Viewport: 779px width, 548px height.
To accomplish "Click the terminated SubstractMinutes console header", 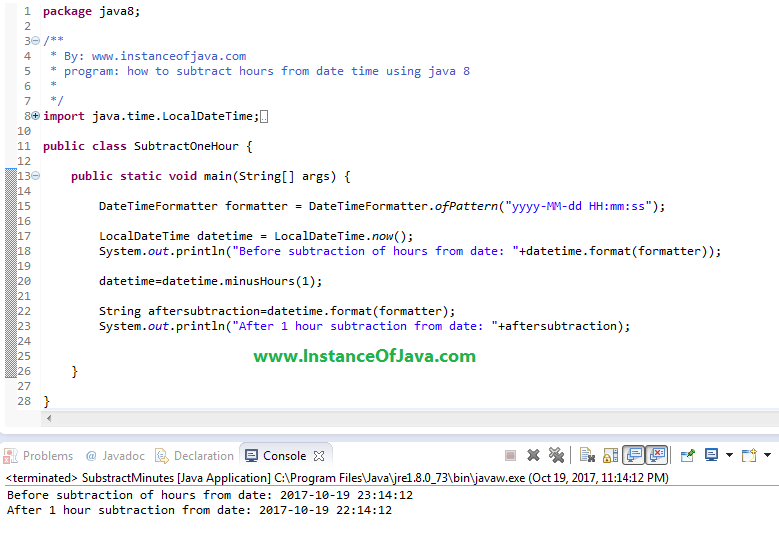I will click(337, 478).
